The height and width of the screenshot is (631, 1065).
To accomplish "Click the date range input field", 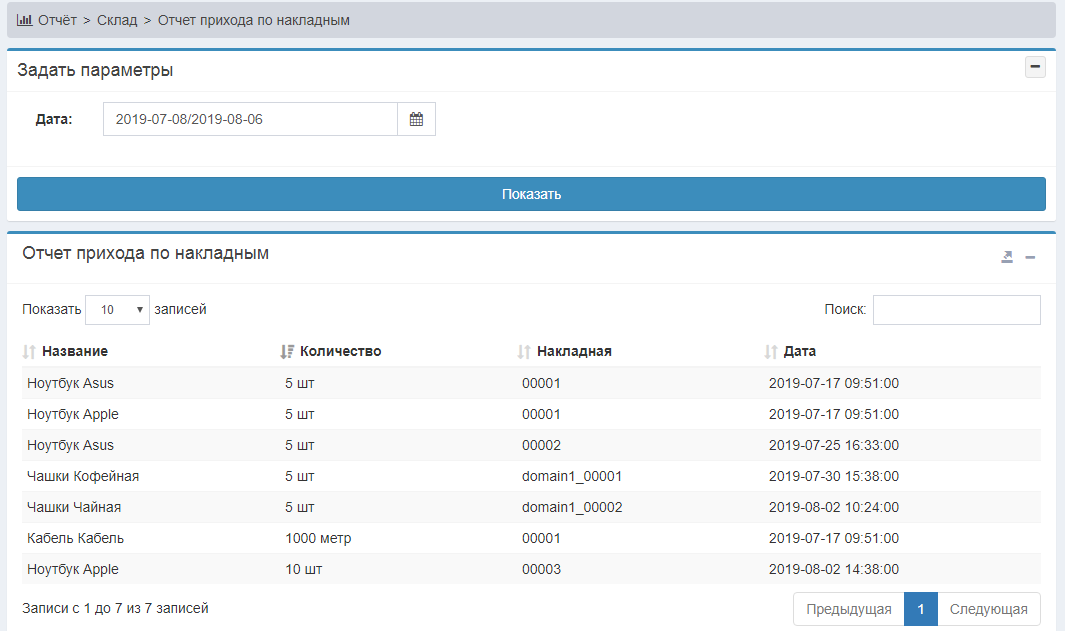I will (x=250, y=119).
